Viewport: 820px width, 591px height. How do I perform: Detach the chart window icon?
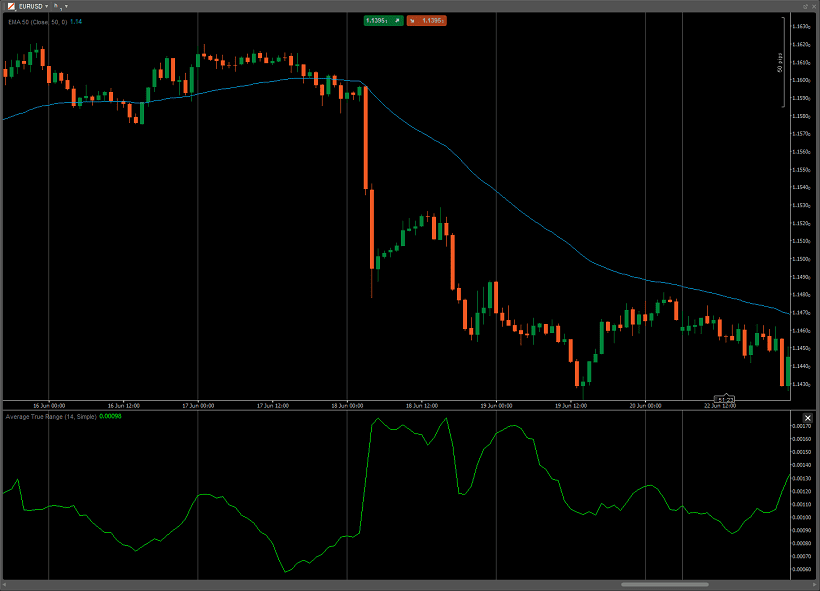click(x=806, y=6)
